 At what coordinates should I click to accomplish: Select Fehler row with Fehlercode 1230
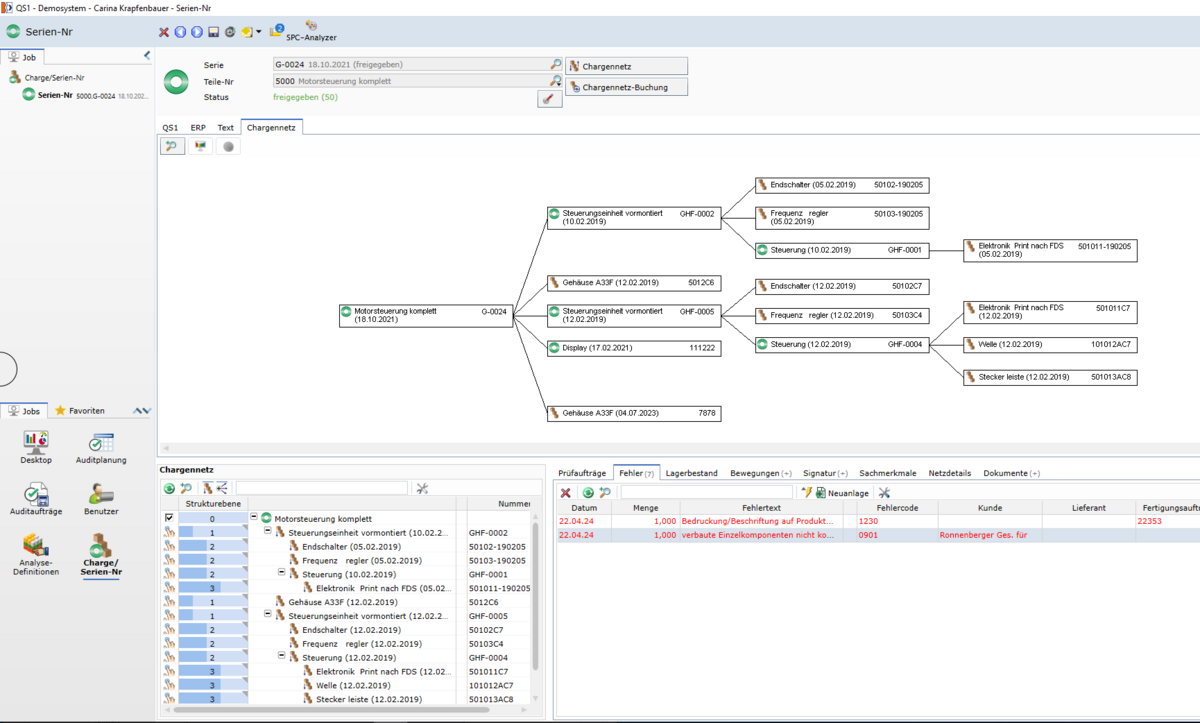click(878, 521)
